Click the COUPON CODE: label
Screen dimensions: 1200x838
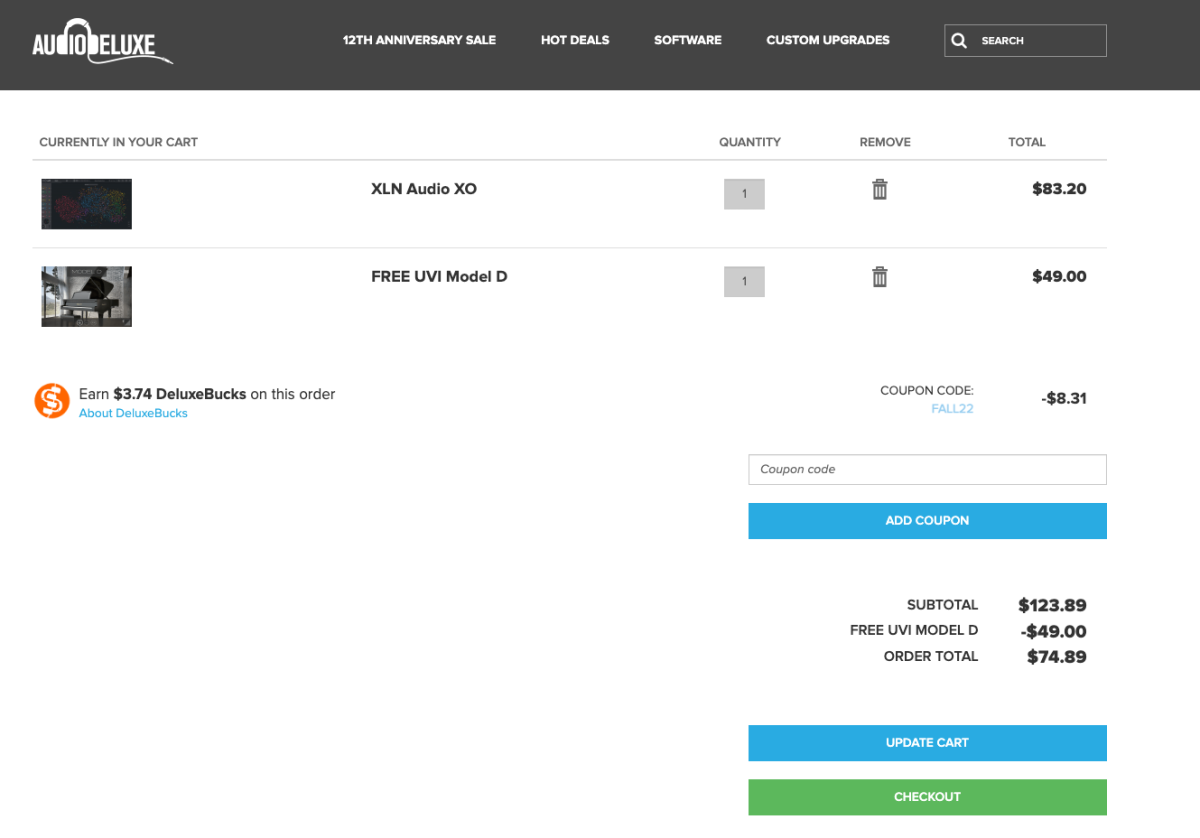(927, 391)
